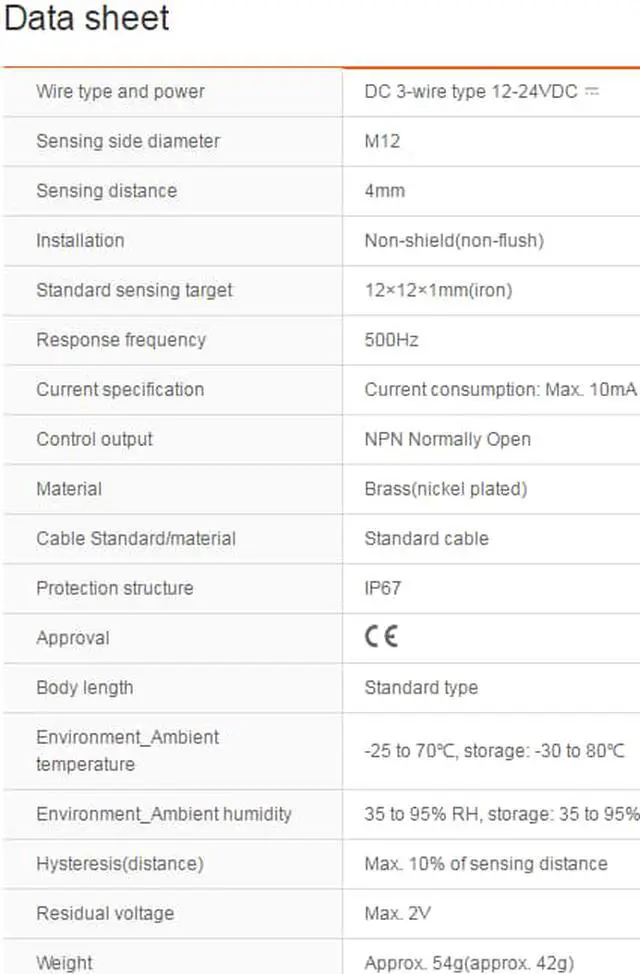
Task: Click the Environment_Ambient temperature label
Action: pyautogui.click(x=127, y=751)
